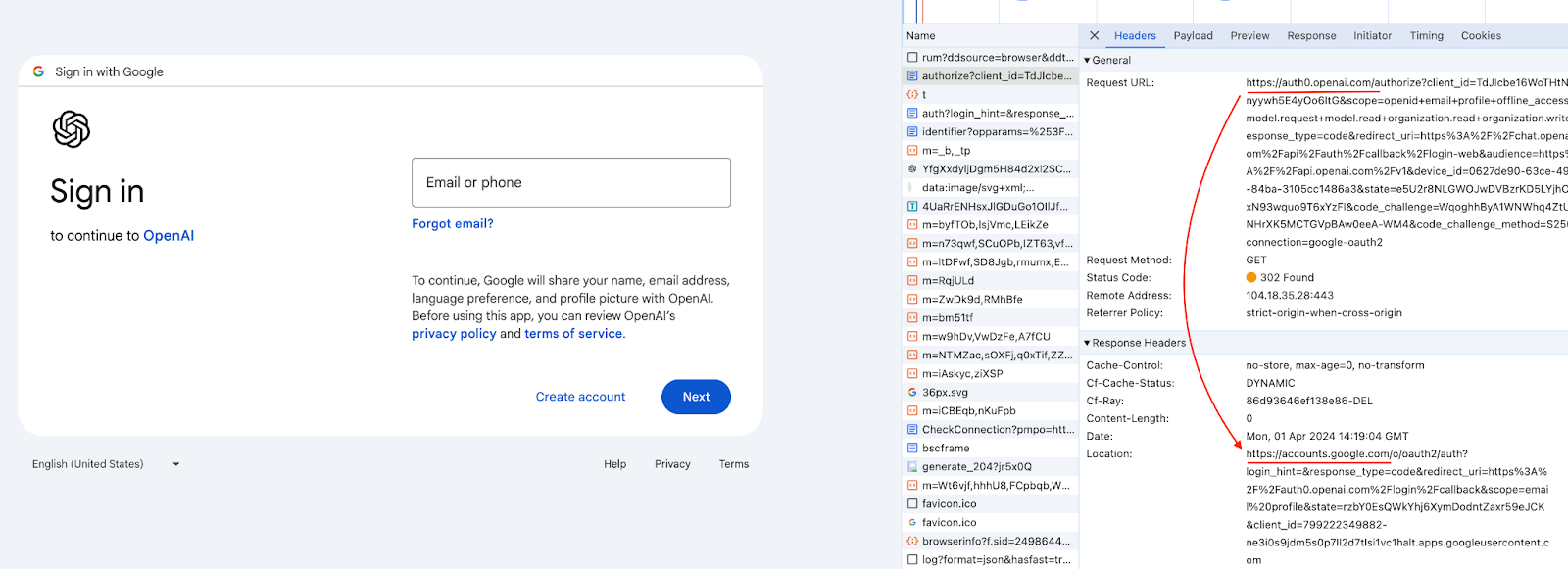1568x569 pixels.
Task: Click the Forgot email? link
Action: (453, 224)
